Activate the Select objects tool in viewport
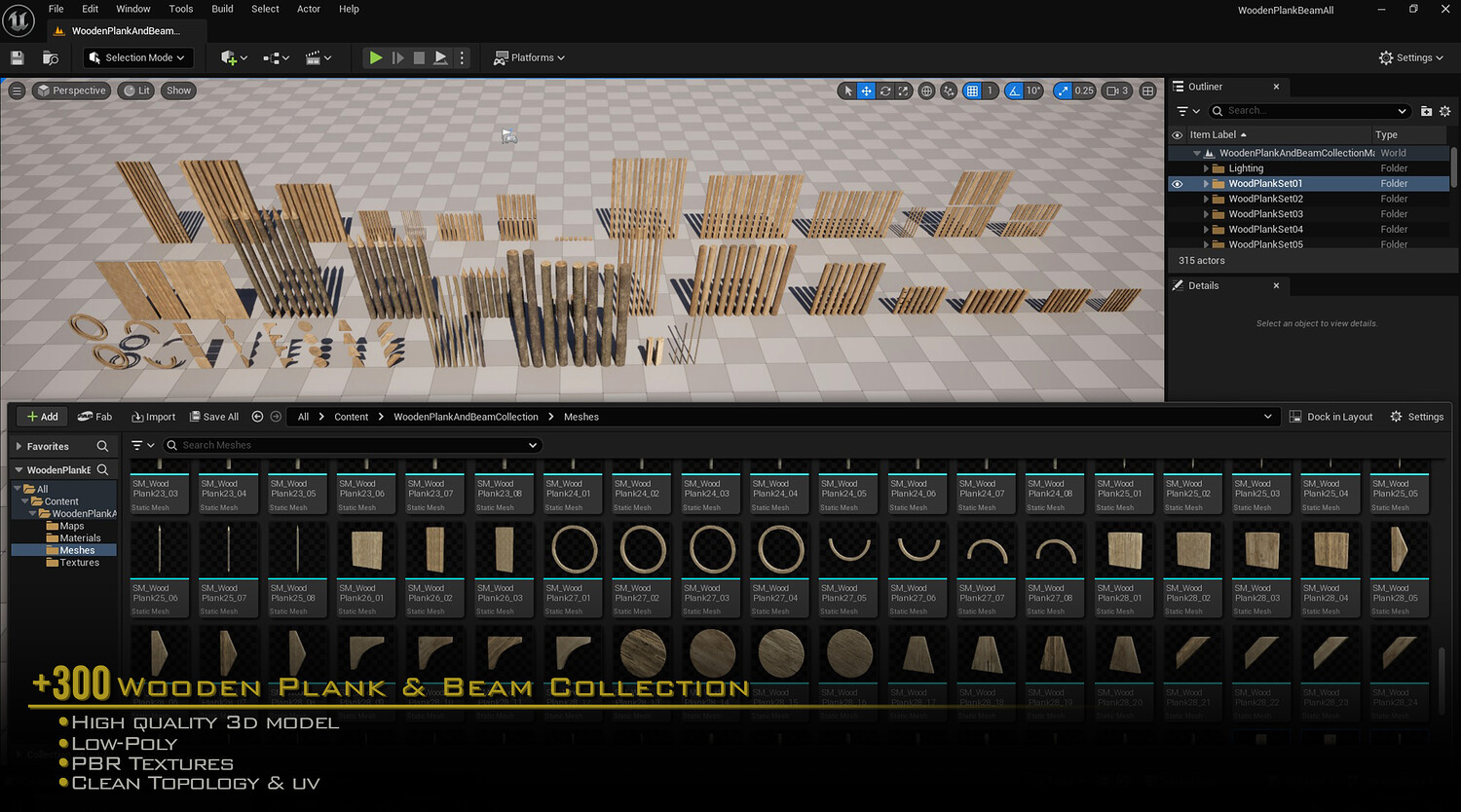This screenshot has height=812, width=1461. 848,91
